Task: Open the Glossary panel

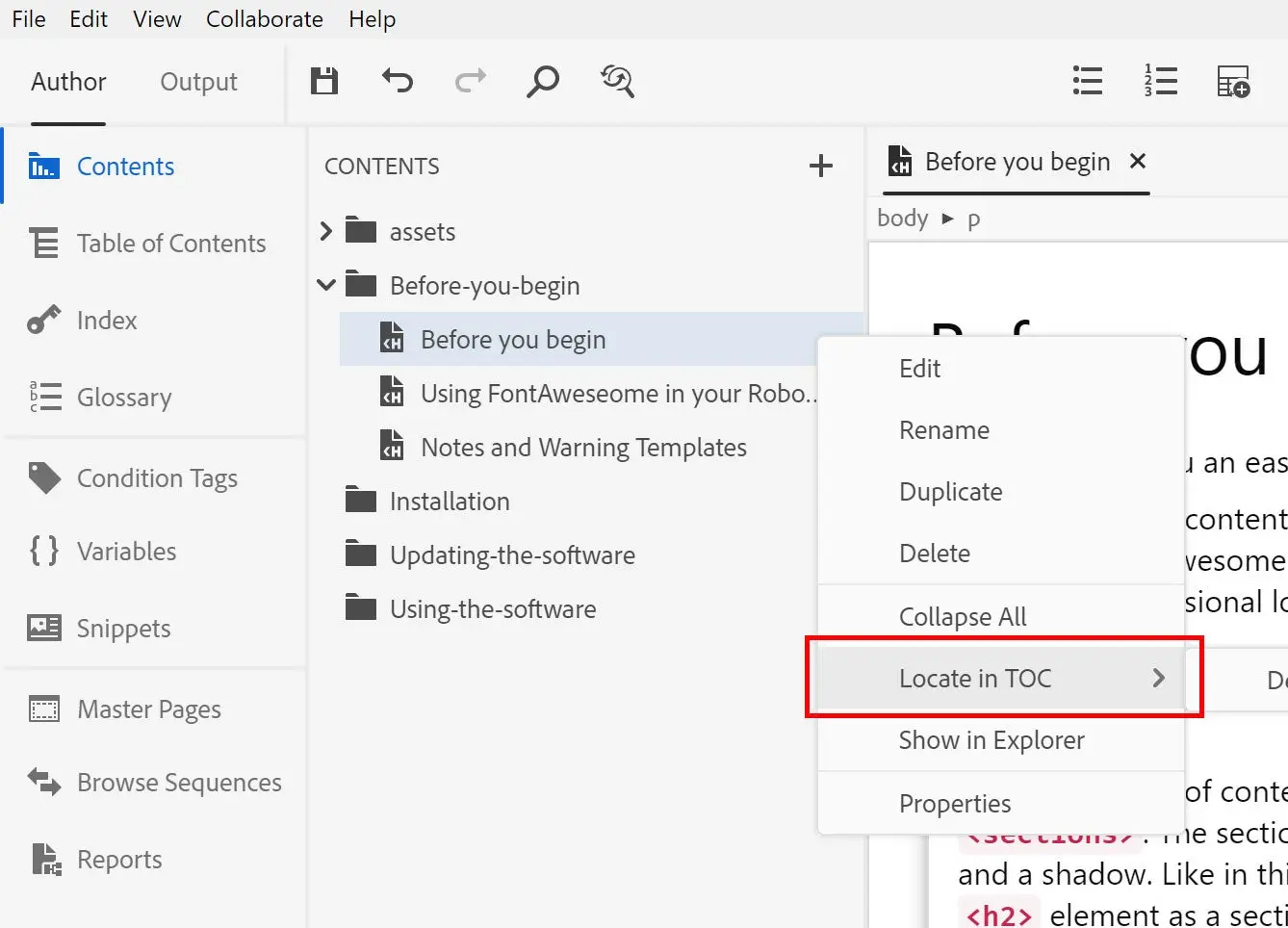Action: (120, 397)
